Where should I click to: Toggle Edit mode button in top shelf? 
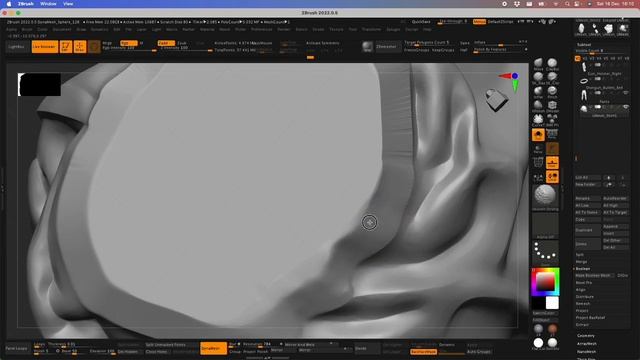click(x=66, y=47)
